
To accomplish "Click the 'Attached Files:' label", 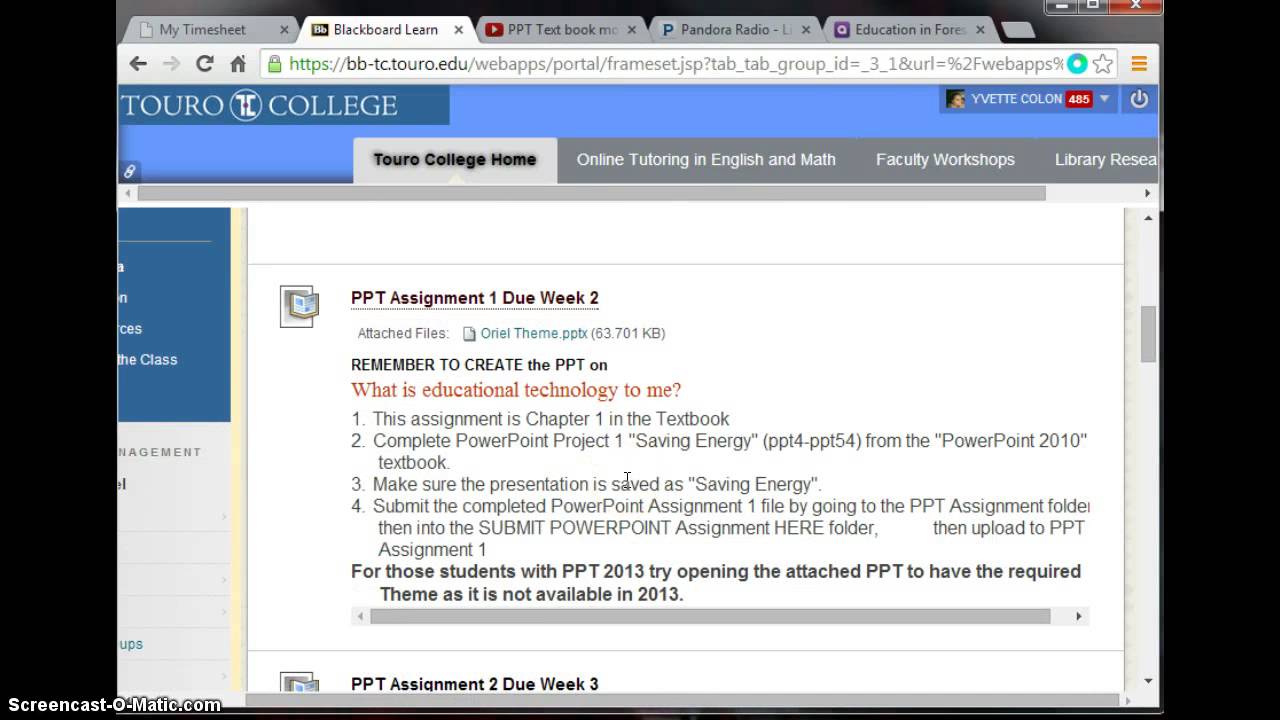I will [x=403, y=334].
